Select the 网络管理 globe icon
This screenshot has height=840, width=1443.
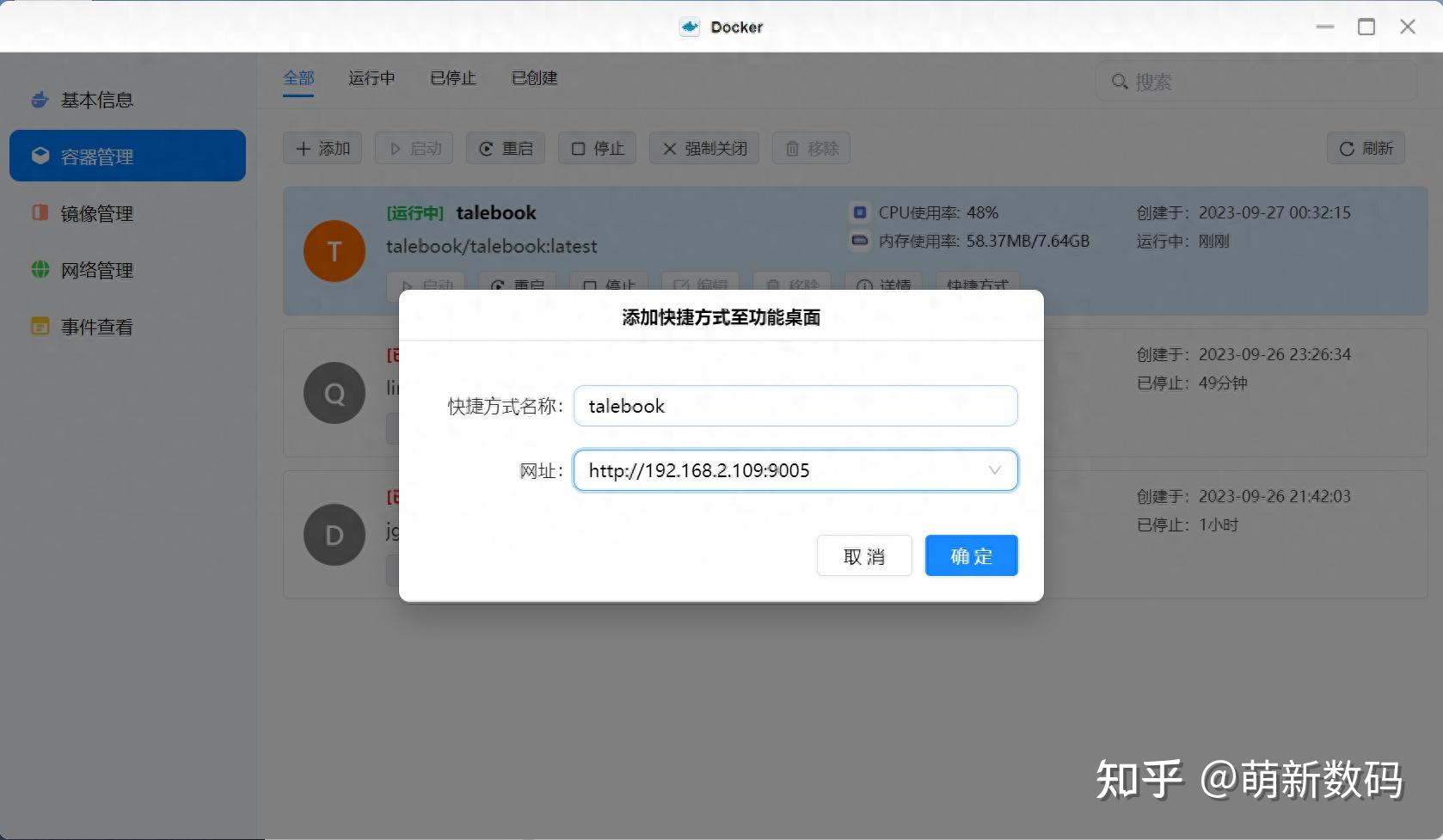(x=39, y=269)
